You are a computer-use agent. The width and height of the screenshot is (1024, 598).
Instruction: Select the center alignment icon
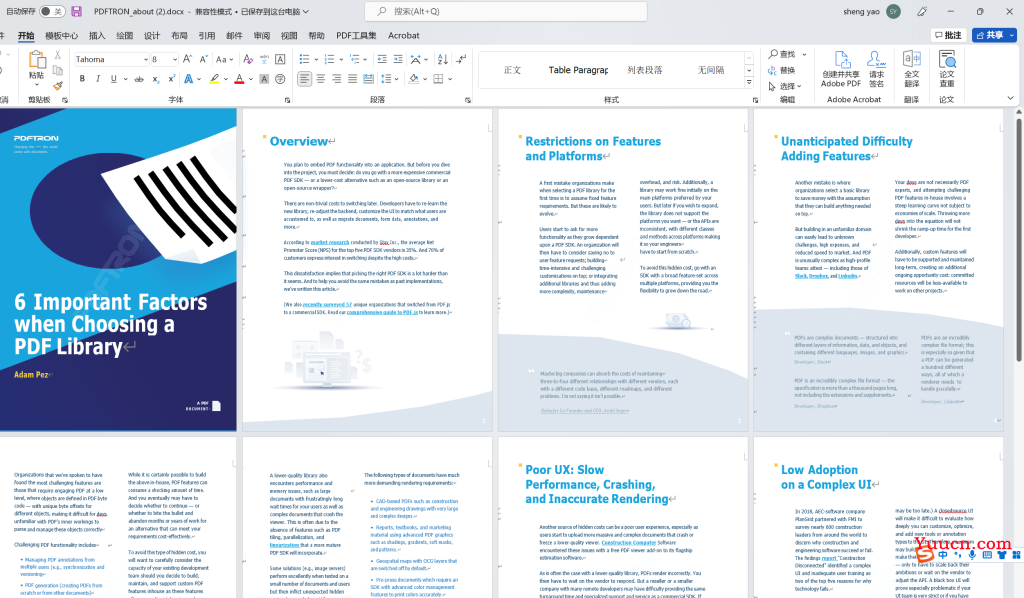[x=321, y=79]
